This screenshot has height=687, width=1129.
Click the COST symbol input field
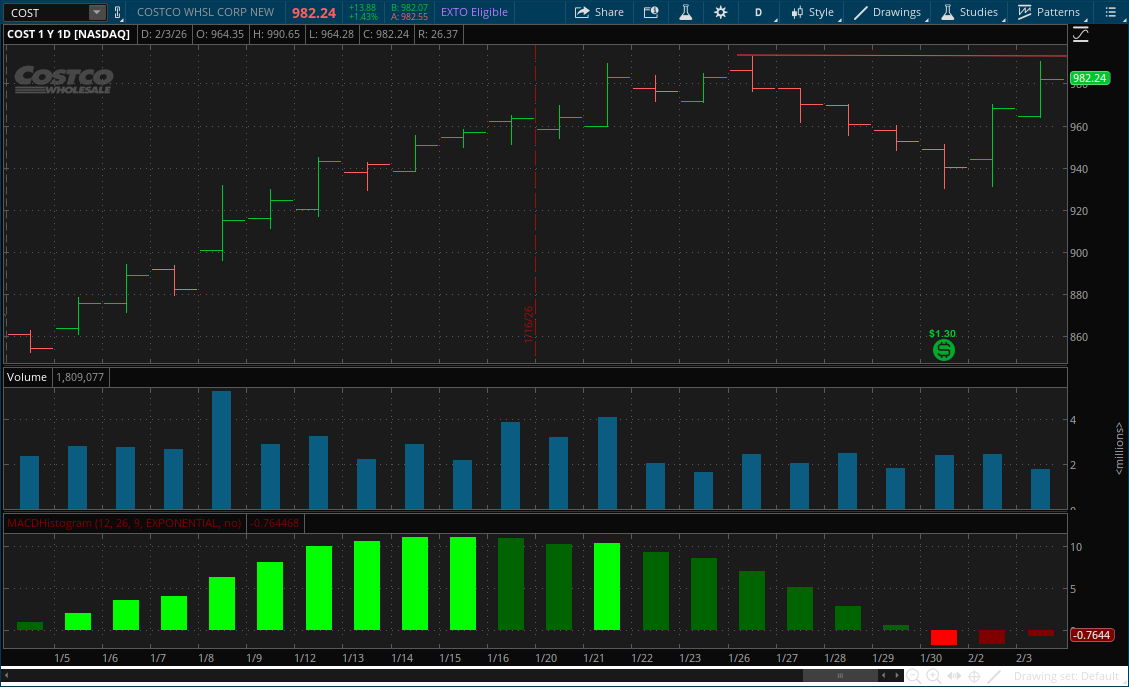(47, 12)
